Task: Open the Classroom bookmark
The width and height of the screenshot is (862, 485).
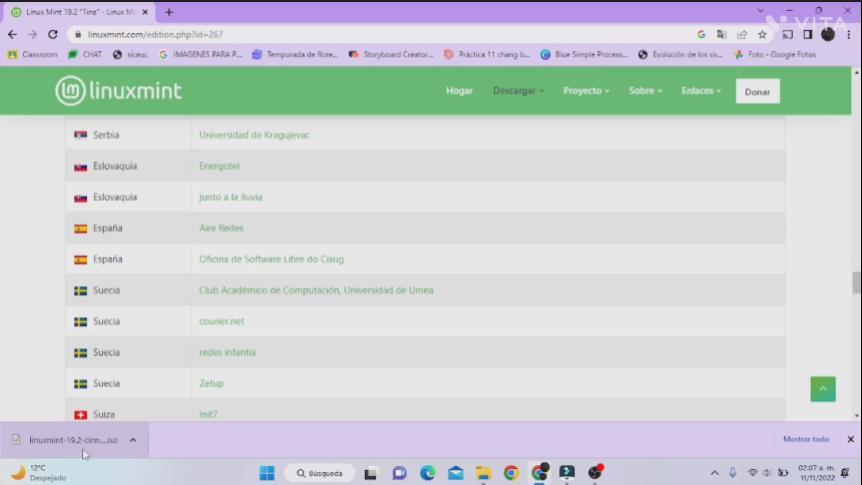Action: [33, 54]
